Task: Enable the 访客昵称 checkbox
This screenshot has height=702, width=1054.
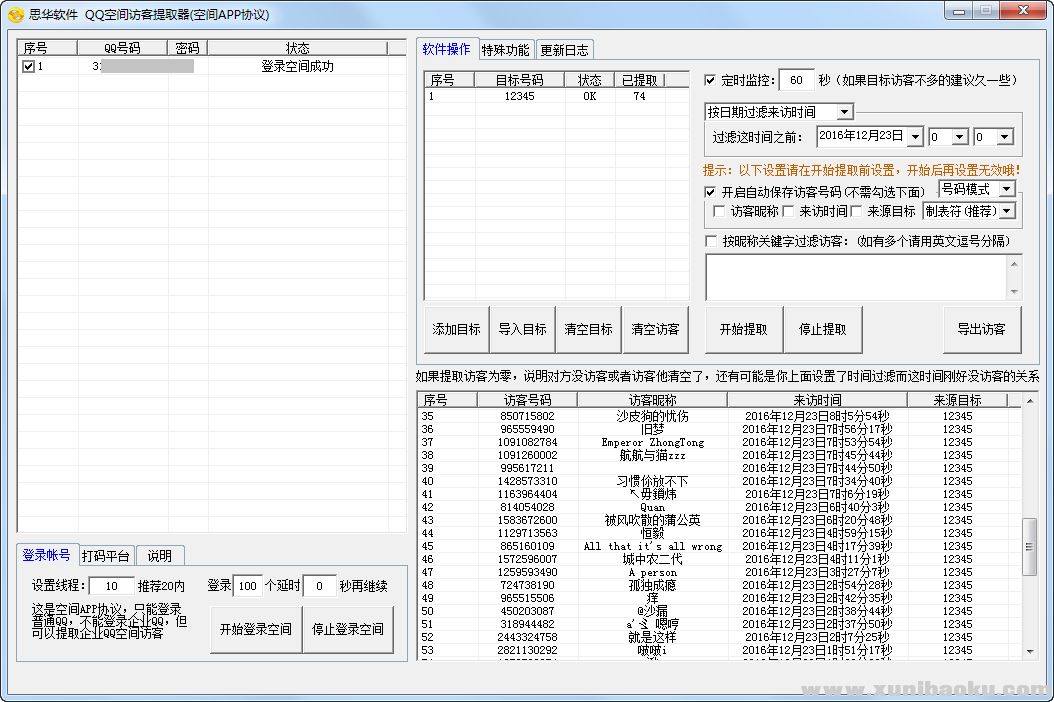Action: point(719,211)
